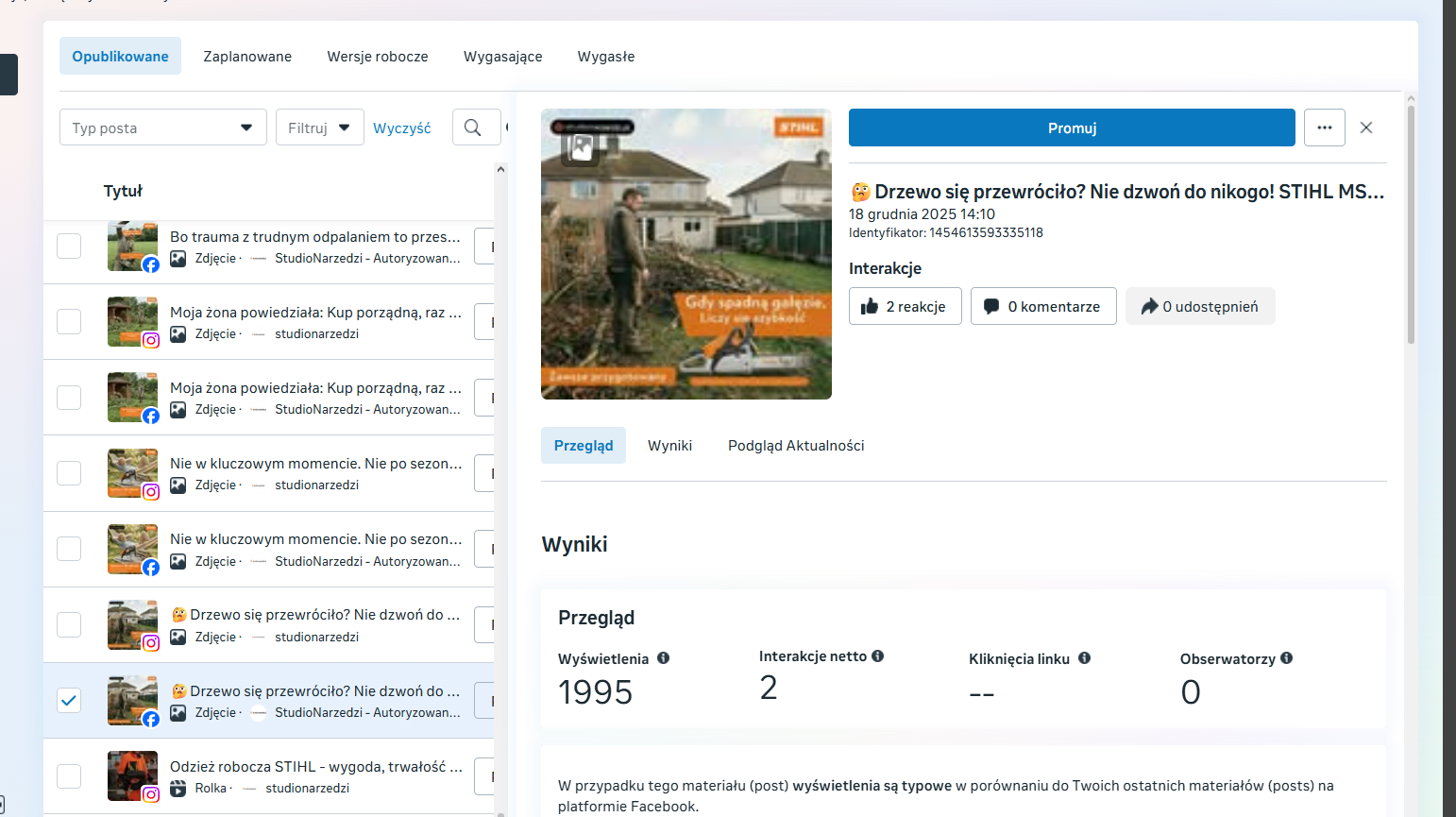Viewport: 1456px width, 817px height.
Task: Click the blue Promuj button
Action: (x=1072, y=128)
